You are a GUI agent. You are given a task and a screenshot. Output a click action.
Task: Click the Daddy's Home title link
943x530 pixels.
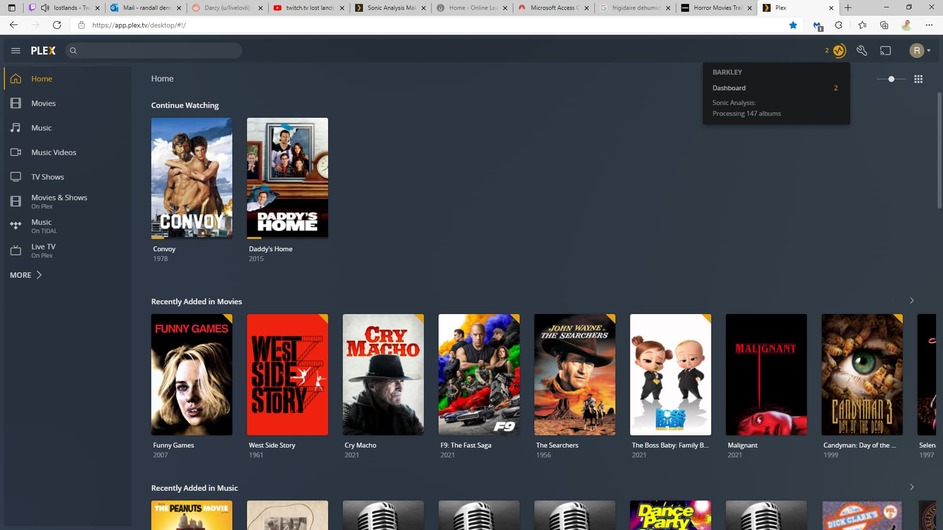271,248
